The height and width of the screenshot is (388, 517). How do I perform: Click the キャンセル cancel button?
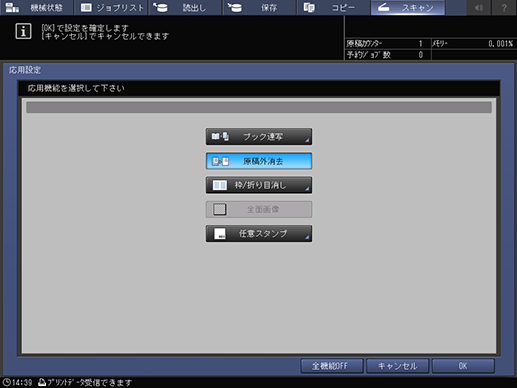(397, 366)
